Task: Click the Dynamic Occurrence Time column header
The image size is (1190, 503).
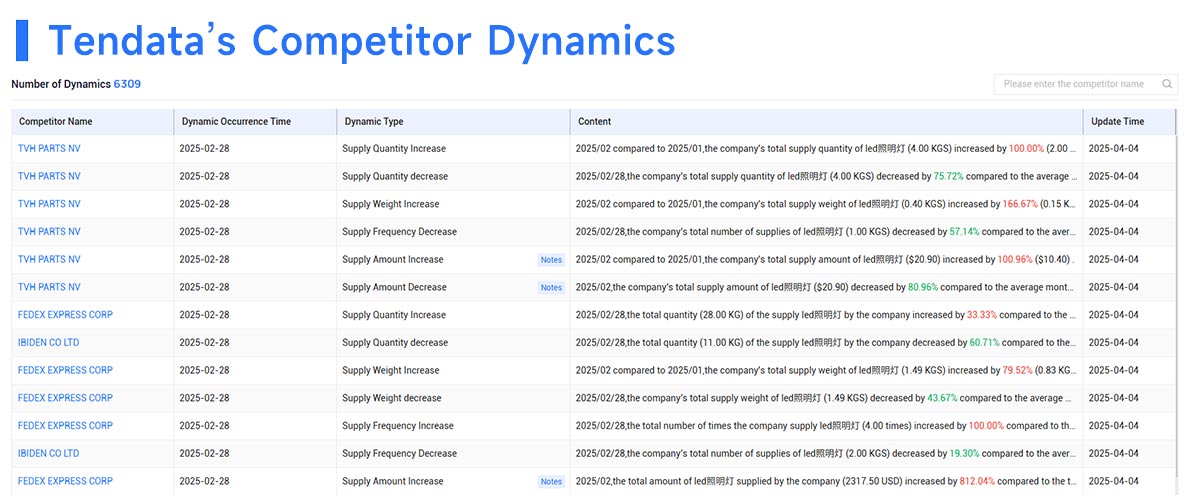Action: (236, 122)
